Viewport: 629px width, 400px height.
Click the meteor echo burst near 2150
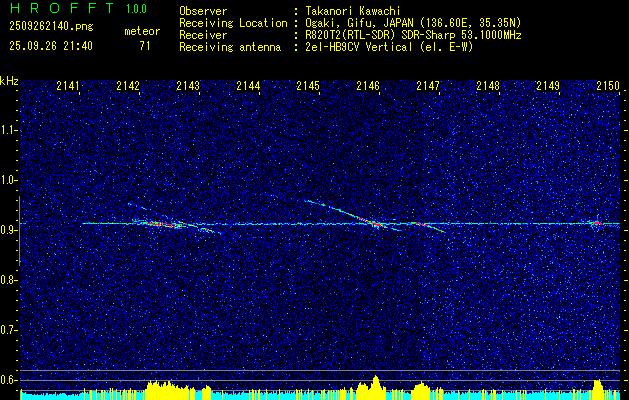pos(597,223)
